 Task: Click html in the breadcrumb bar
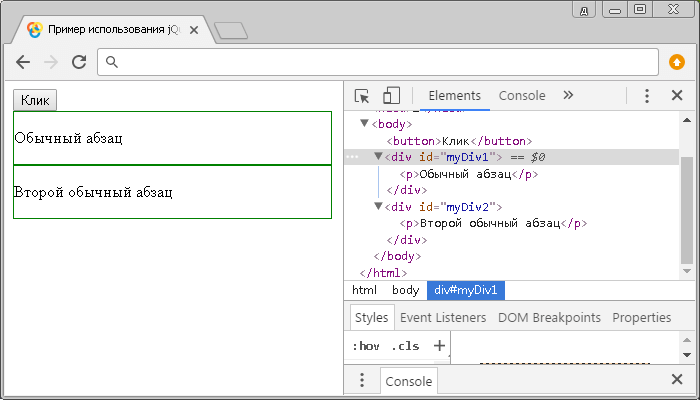[x=364, y=290]
